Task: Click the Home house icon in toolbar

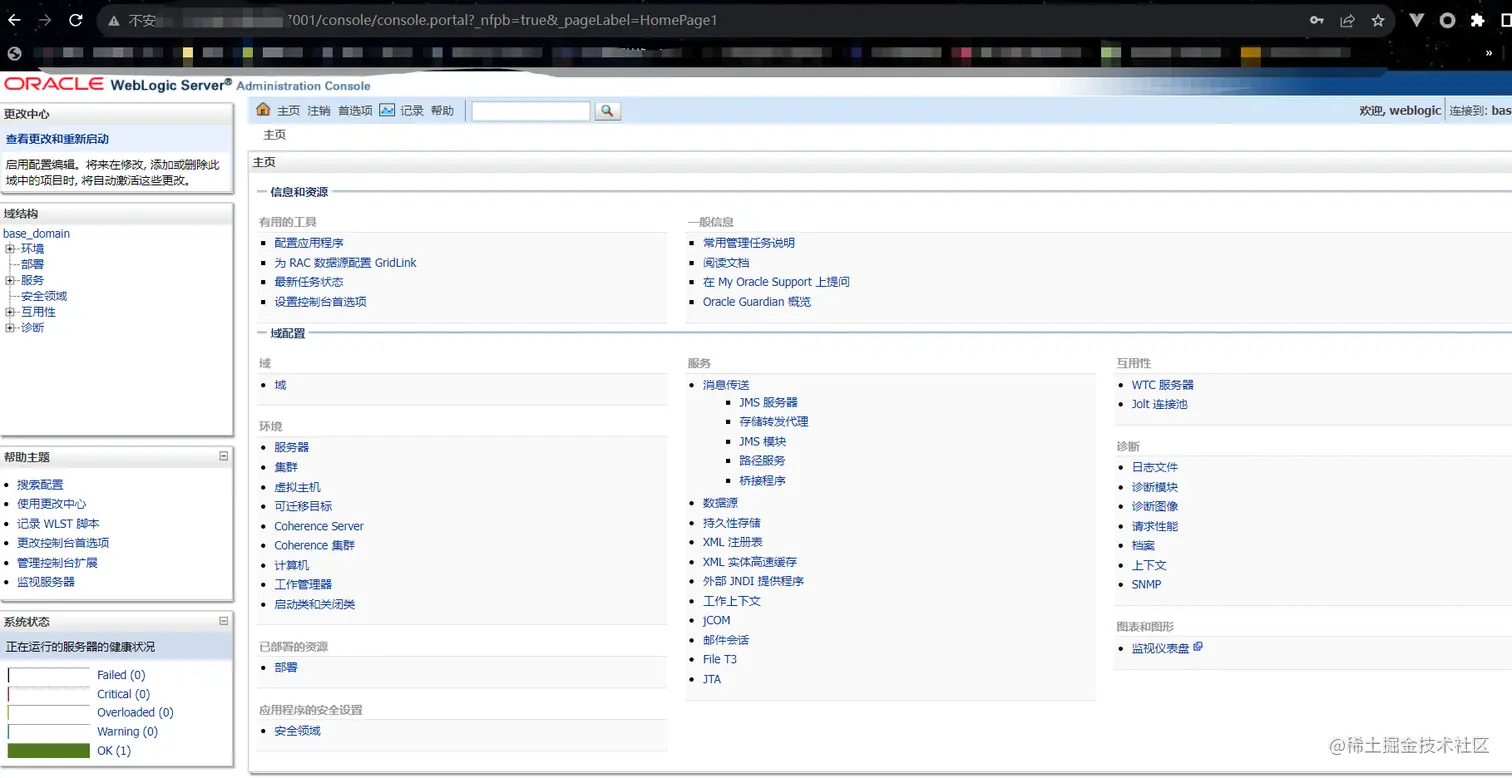Action: [264, 110]
